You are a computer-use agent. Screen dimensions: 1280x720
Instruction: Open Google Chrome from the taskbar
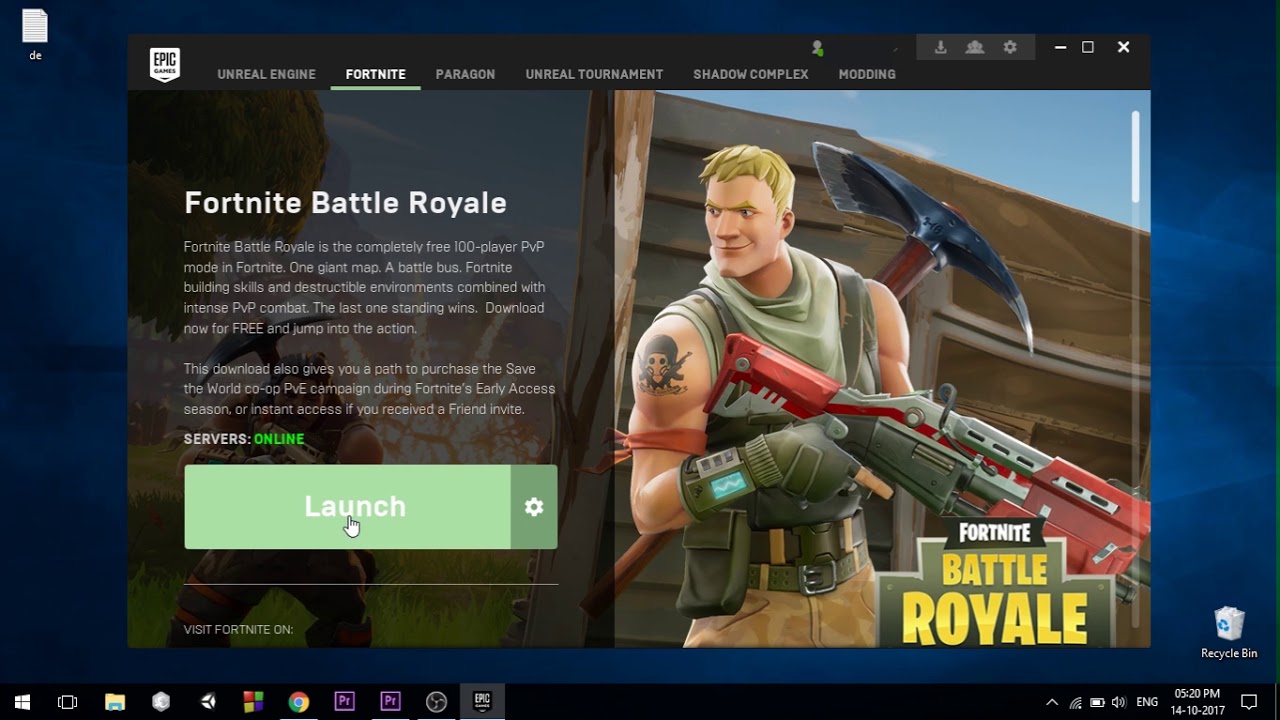[x=298, y=702]
